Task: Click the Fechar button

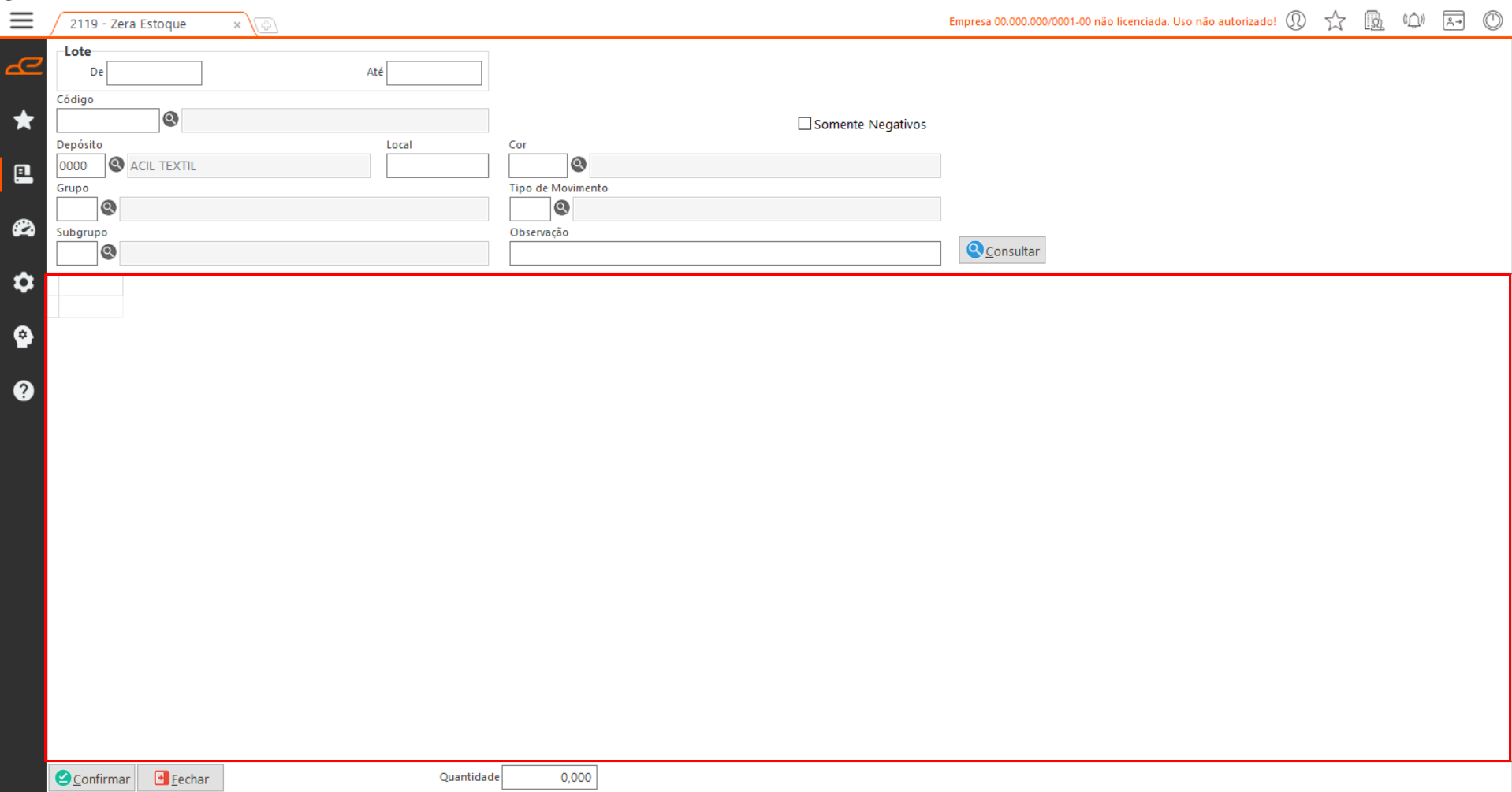Action: (x=181, y=778)
